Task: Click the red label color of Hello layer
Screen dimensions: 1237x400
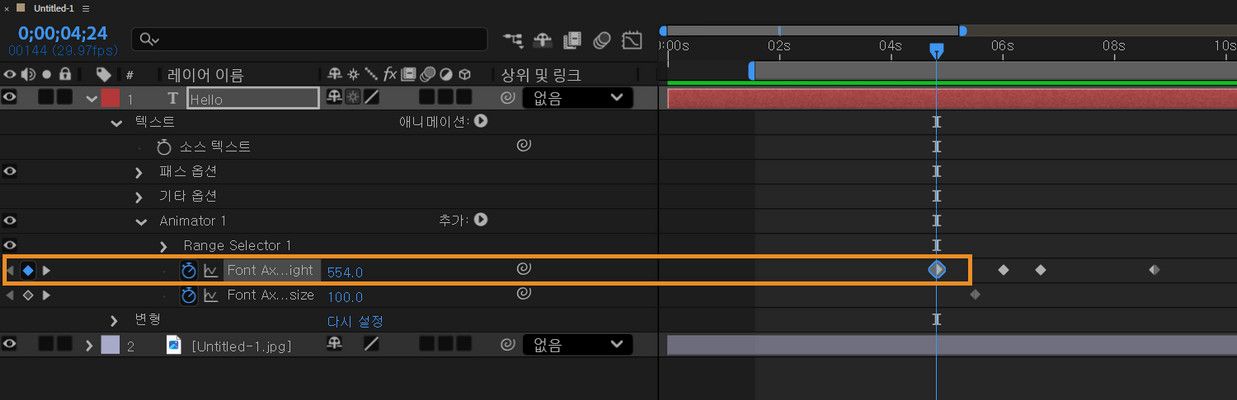Action: click(x=110, y=98)
